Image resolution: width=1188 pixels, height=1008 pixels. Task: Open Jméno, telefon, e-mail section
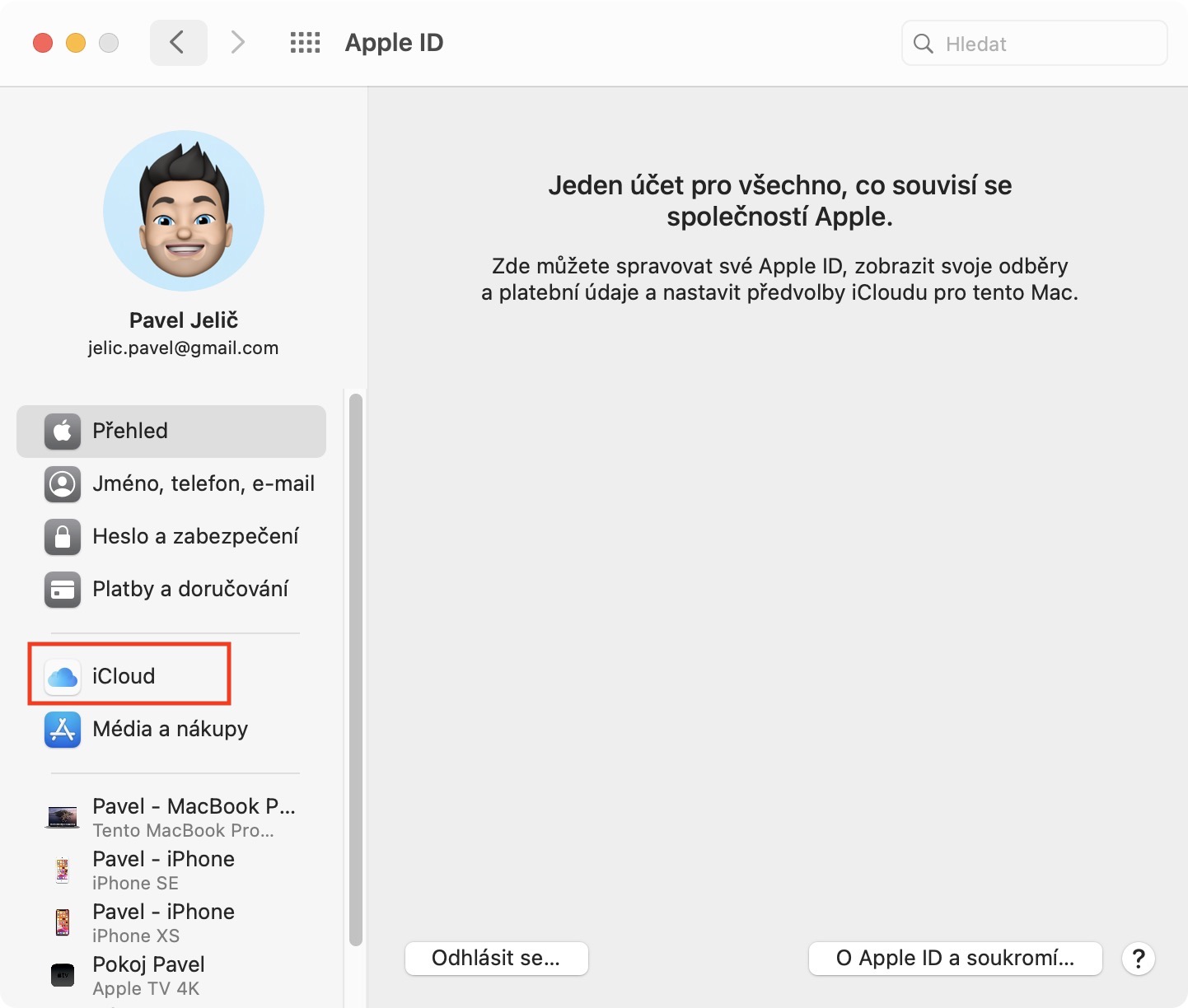pos(171,484)
